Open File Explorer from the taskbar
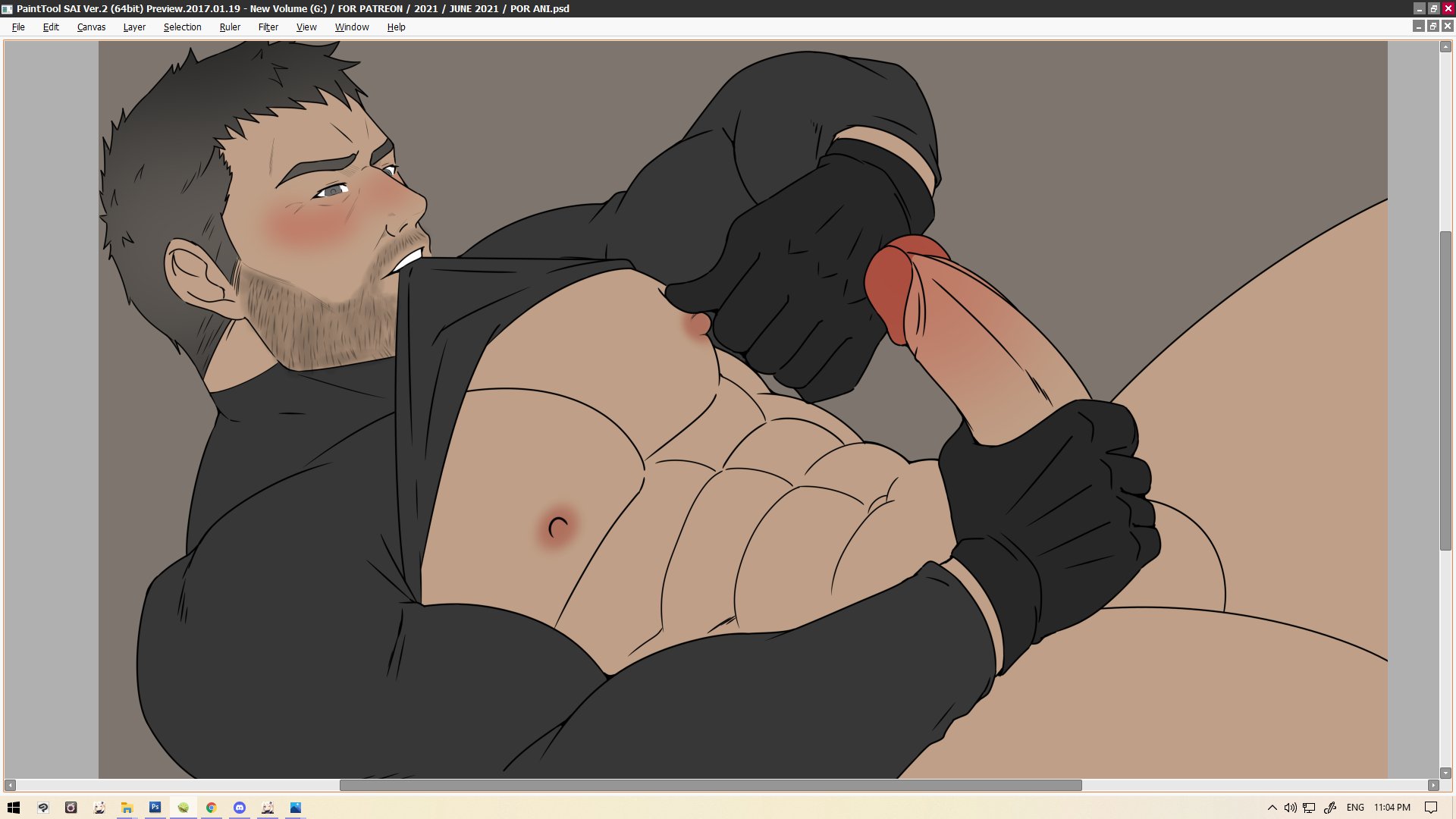Screen dimensions: 1456x819 [127, 808]
